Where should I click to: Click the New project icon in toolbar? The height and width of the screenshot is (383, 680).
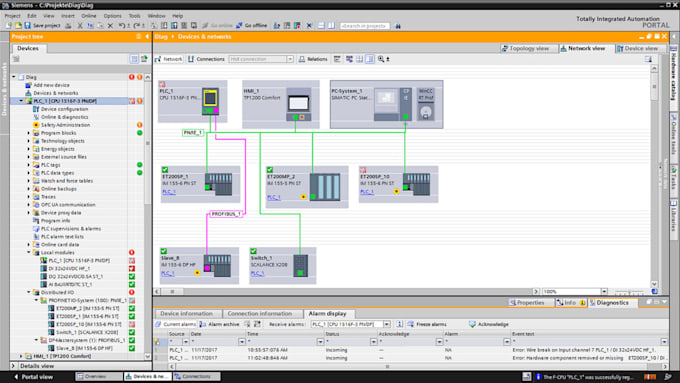(x=9, y=26)
